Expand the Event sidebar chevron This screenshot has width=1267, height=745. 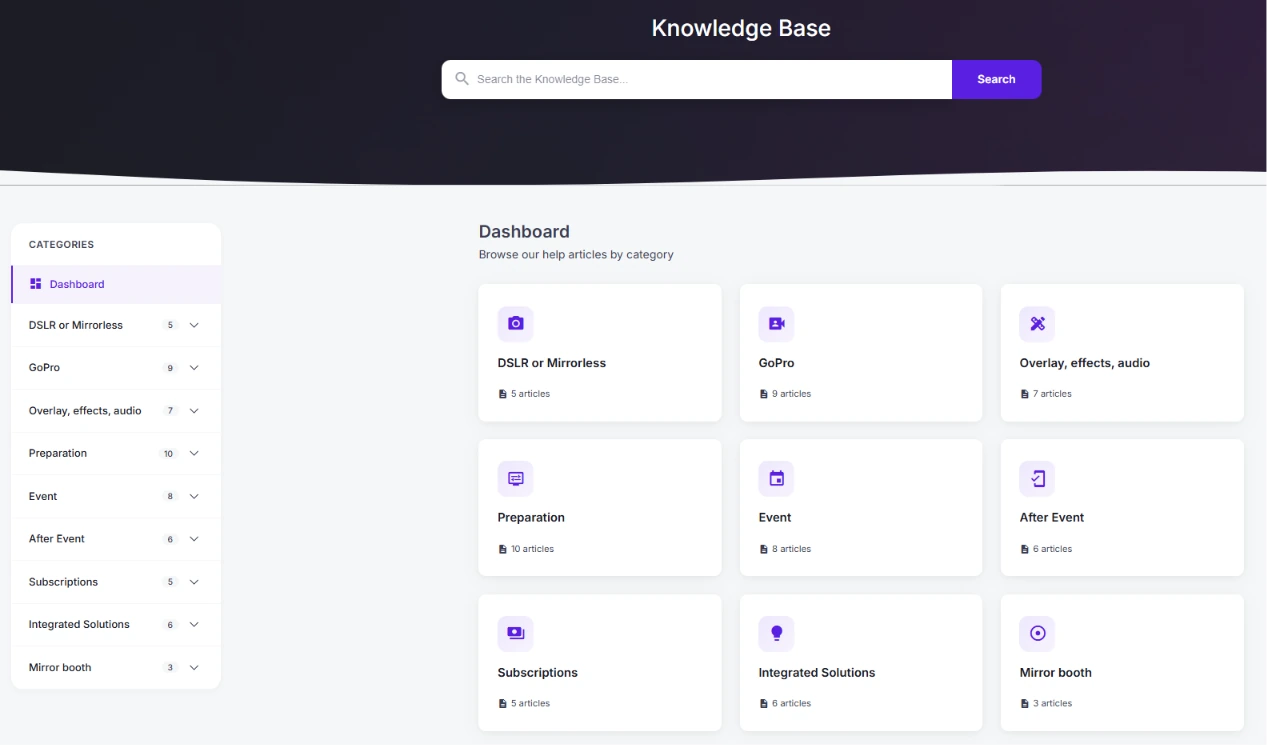pos(194,496)
